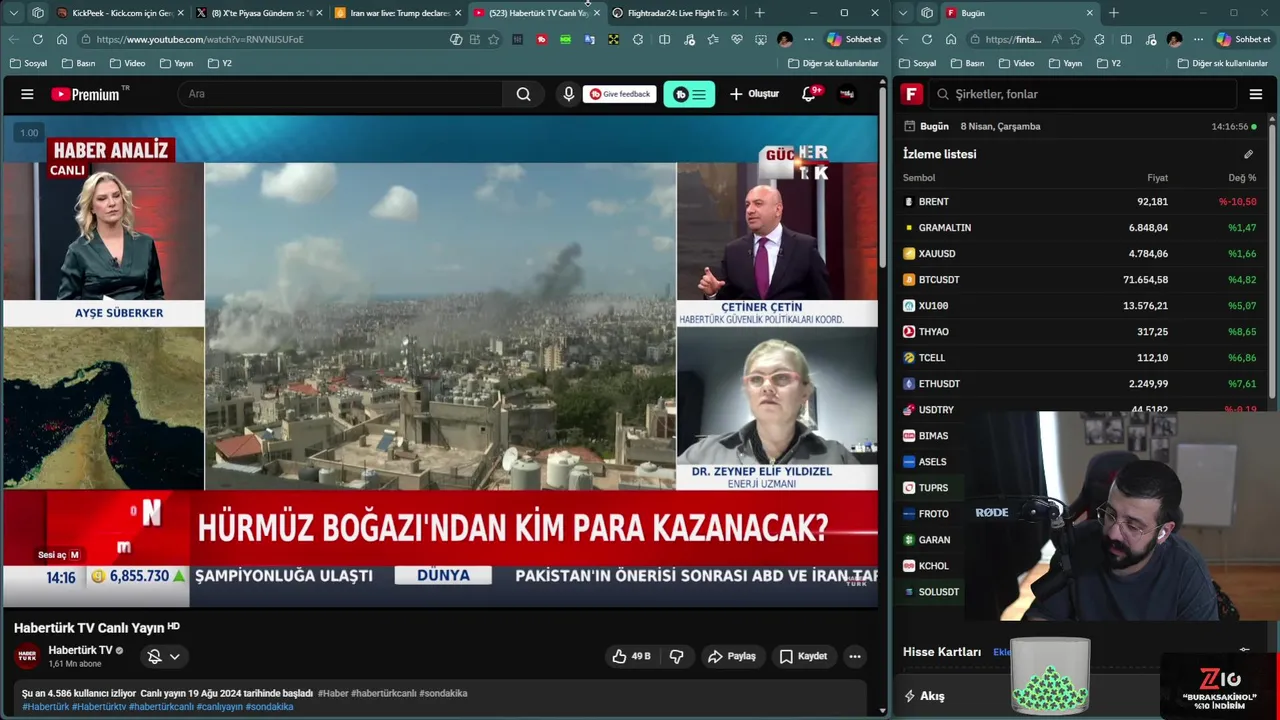Select THYAO row in watchlist

[1079, 331]
